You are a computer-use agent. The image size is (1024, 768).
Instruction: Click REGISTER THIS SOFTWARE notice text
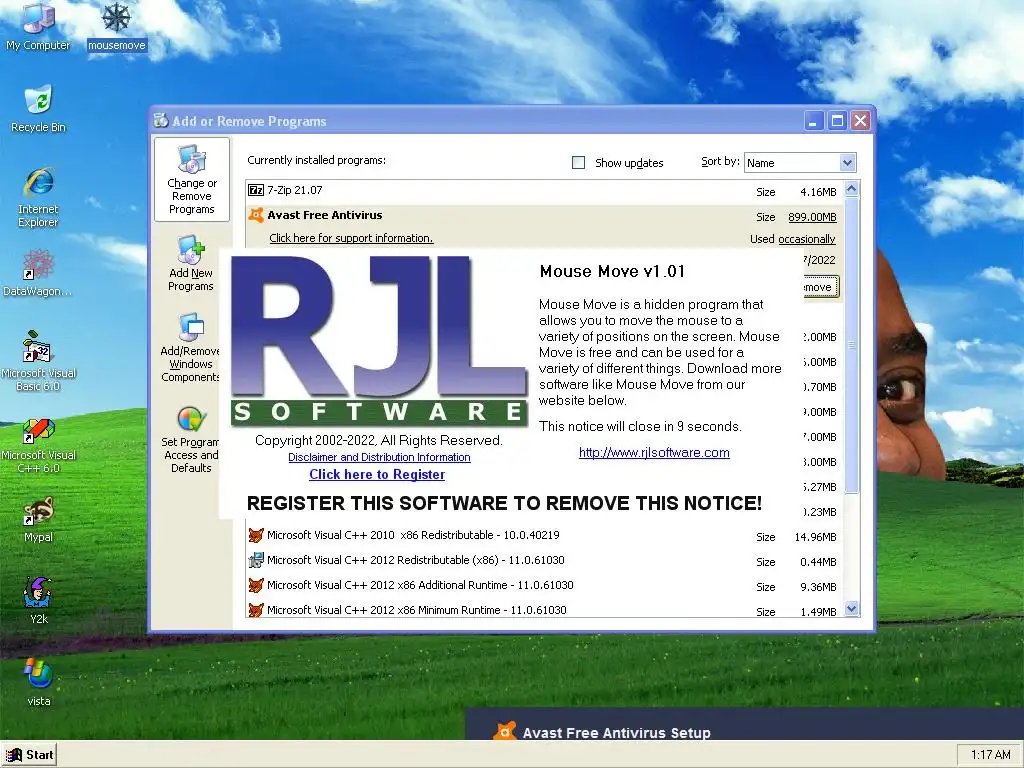[x=504, y=504]
